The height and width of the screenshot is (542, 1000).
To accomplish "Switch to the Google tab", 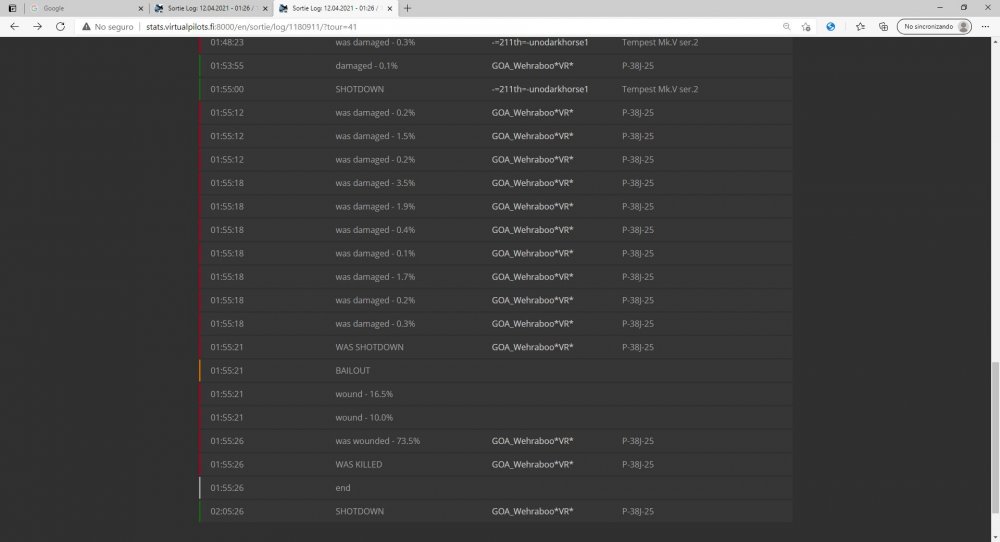I will (85, 8).
